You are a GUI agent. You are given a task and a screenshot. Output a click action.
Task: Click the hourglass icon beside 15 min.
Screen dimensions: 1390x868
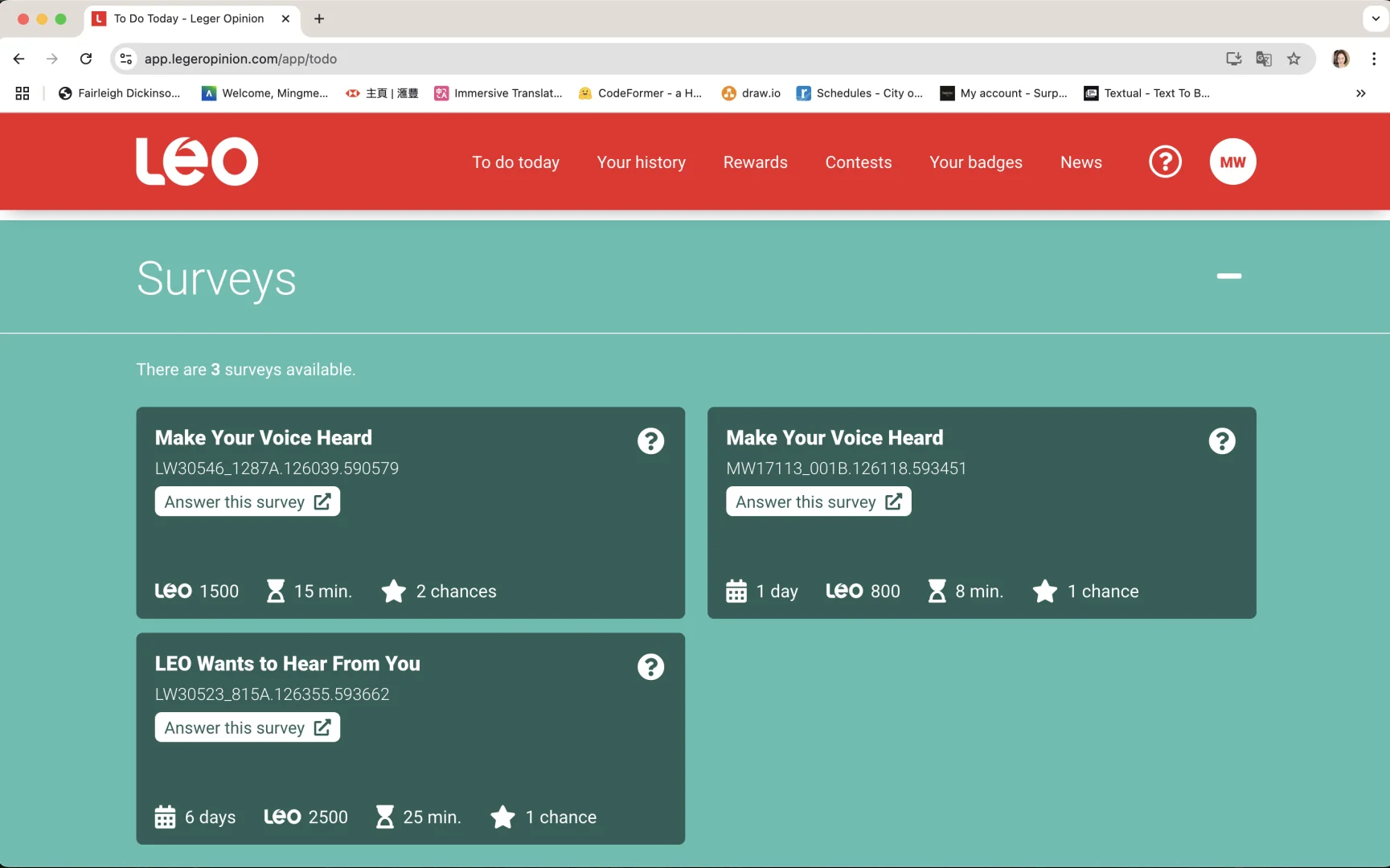pos(275,591)
